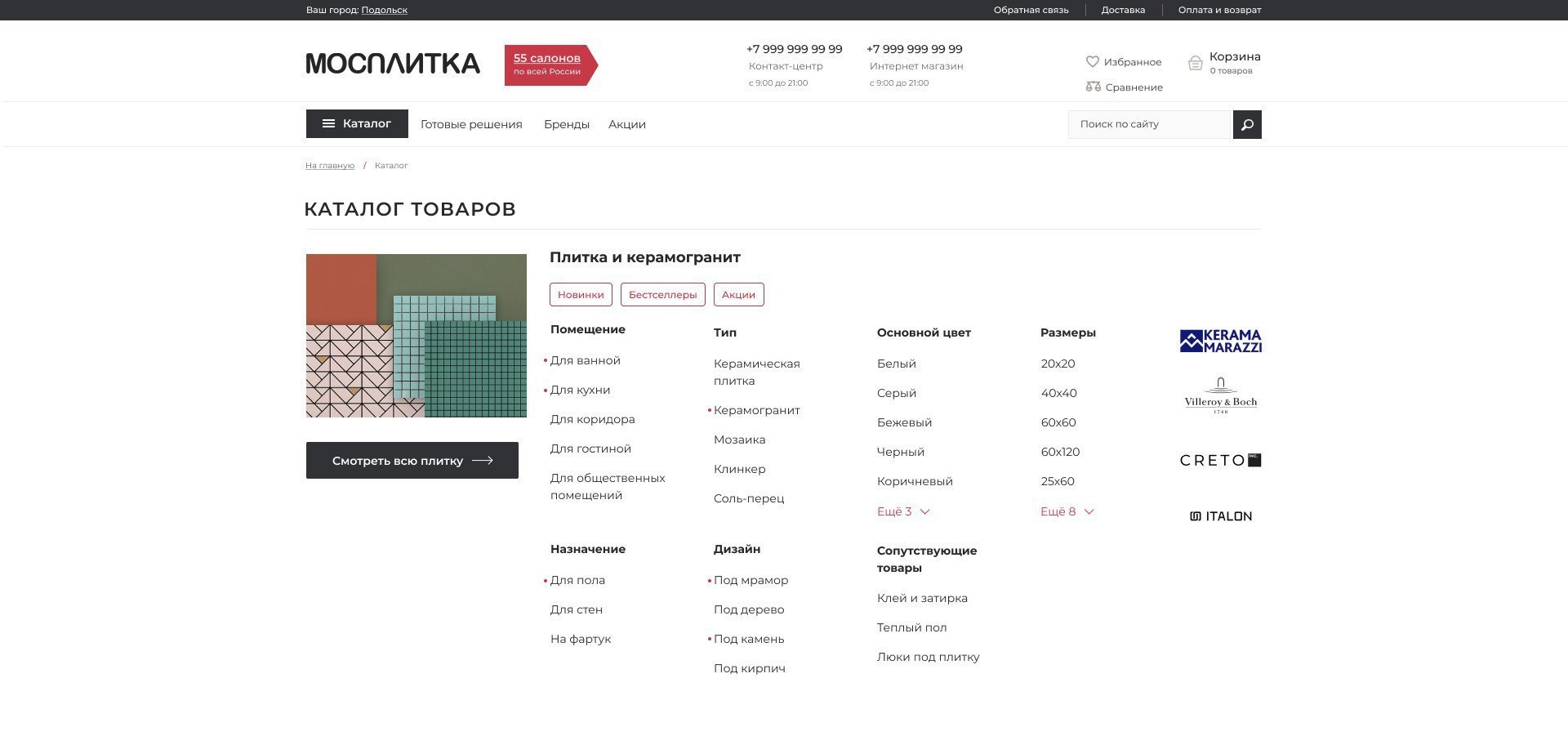Click the tile collage thumbnail image
The height and width of the screenshot is (754, 1568).
tap(416, 336)
